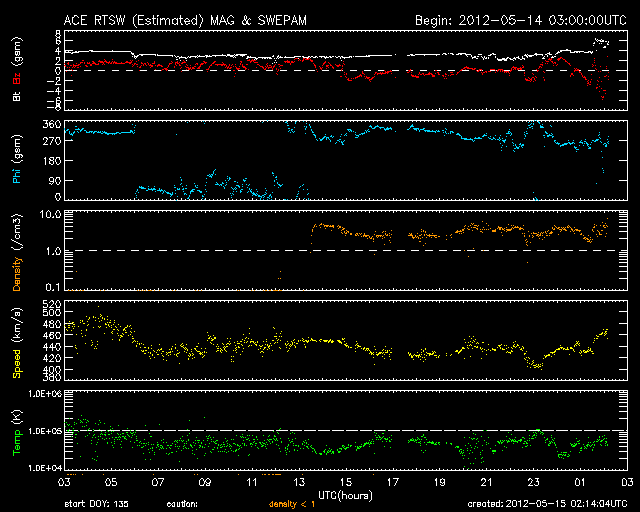Viewport: 640px width, 512px height.
Task: Click the '360' tick on the Phi axis
Action: (x=52, y=125)
